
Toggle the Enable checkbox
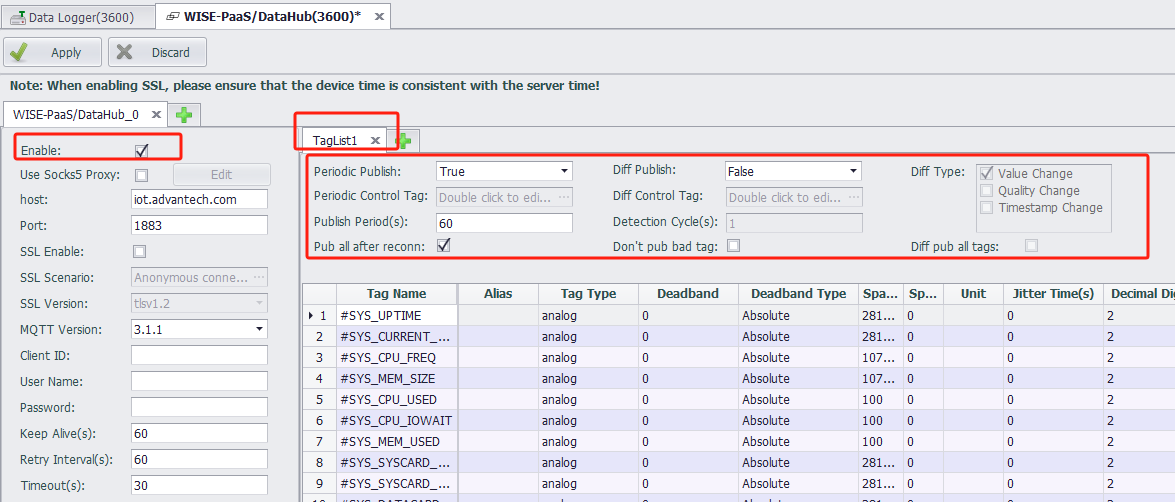142,151
